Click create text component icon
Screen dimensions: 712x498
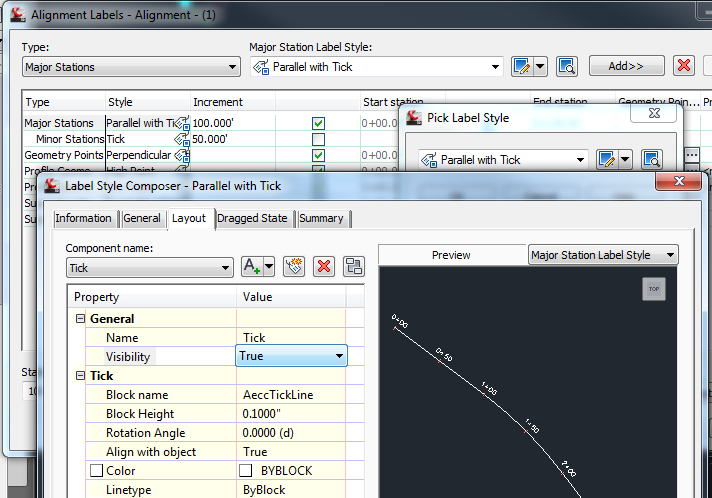click(x=252, y=266)
